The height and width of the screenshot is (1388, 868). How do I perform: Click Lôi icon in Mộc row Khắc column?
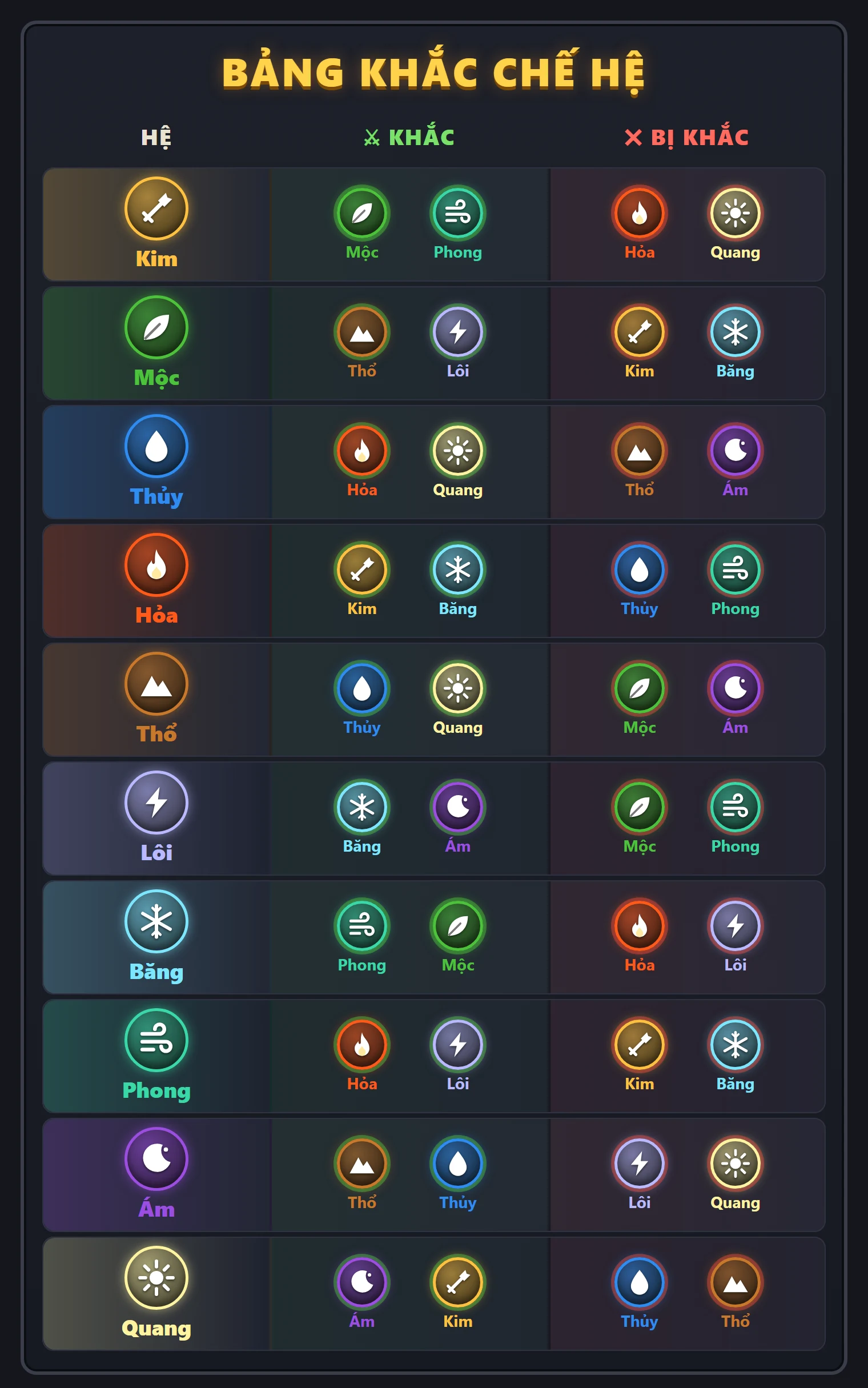pyautogui.click(x=457, y=332)
